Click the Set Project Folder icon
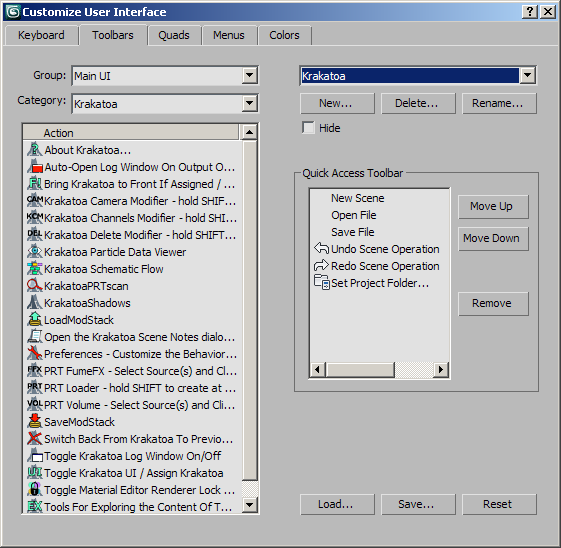This screenshot has width=561, height=548. coord(321,283)
